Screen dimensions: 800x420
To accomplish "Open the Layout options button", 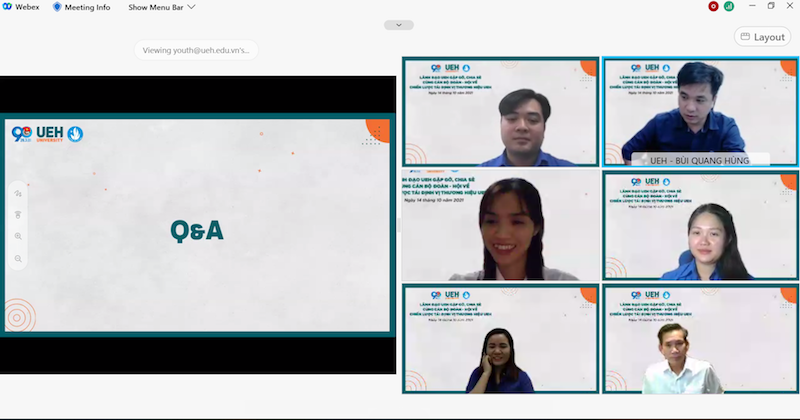I will click(x=762, y=37).
